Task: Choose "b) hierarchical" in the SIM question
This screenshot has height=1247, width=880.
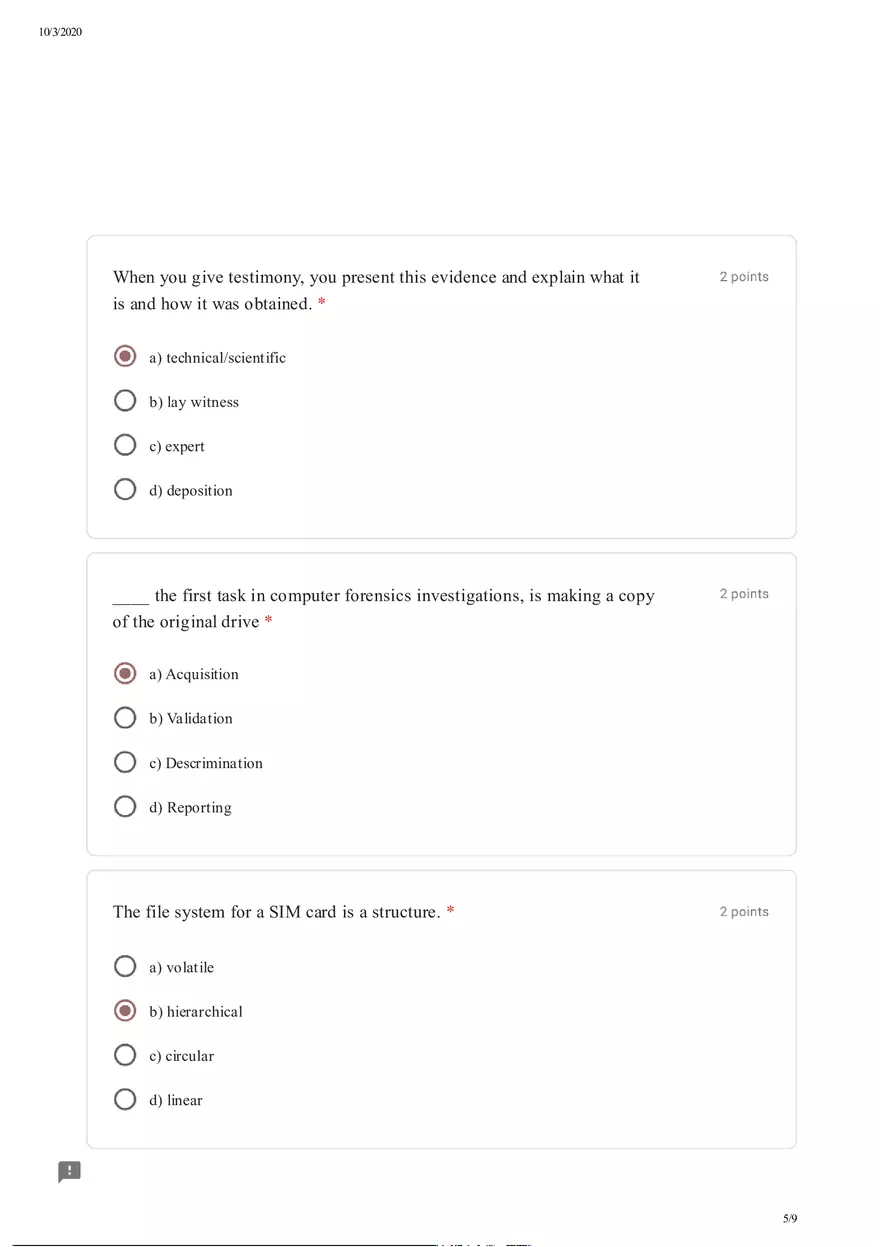Action: 125,1010
